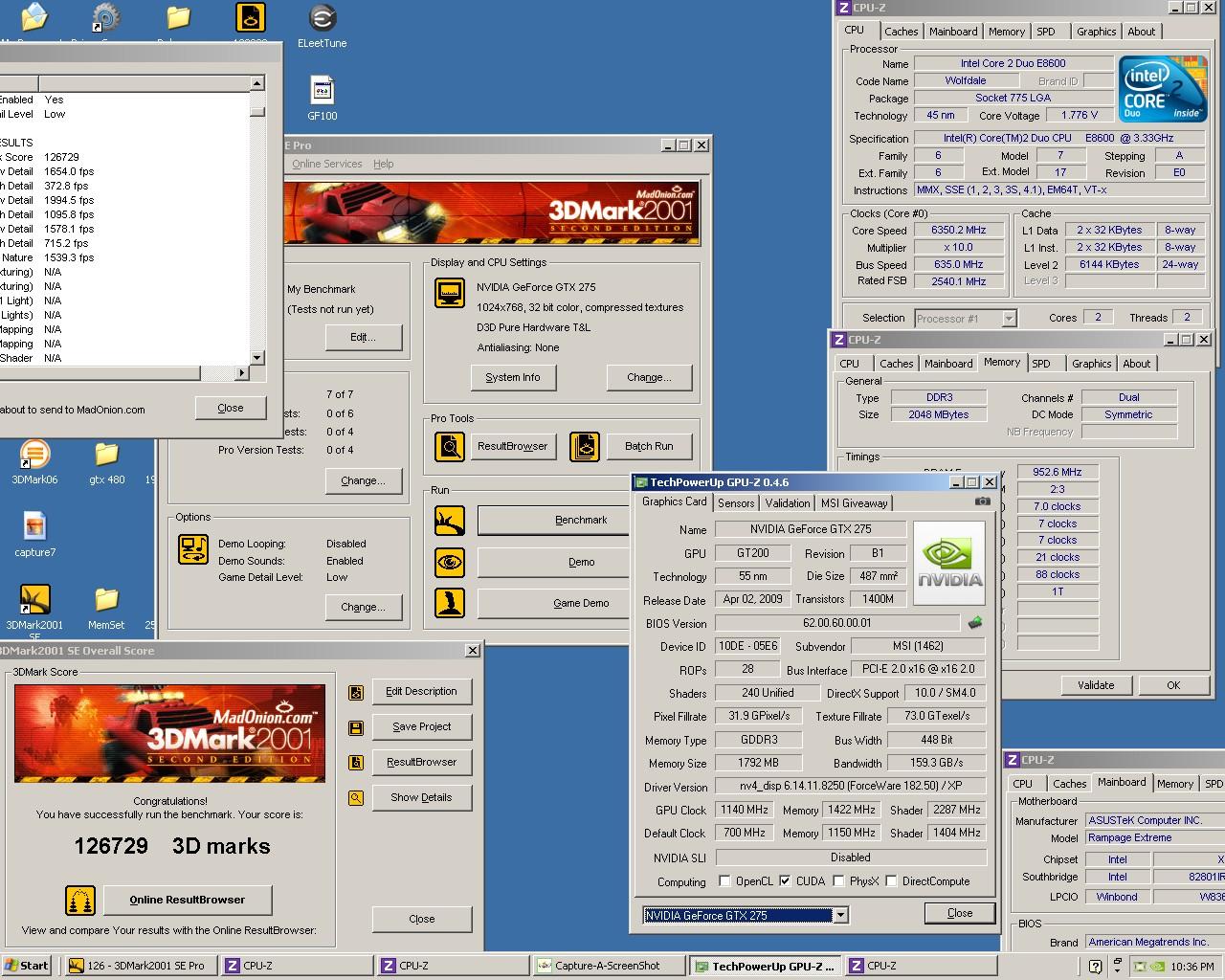The image size is (1225, 980).
Task: Click the Show Details magnifier icon
Action: (x=356, y=798)
